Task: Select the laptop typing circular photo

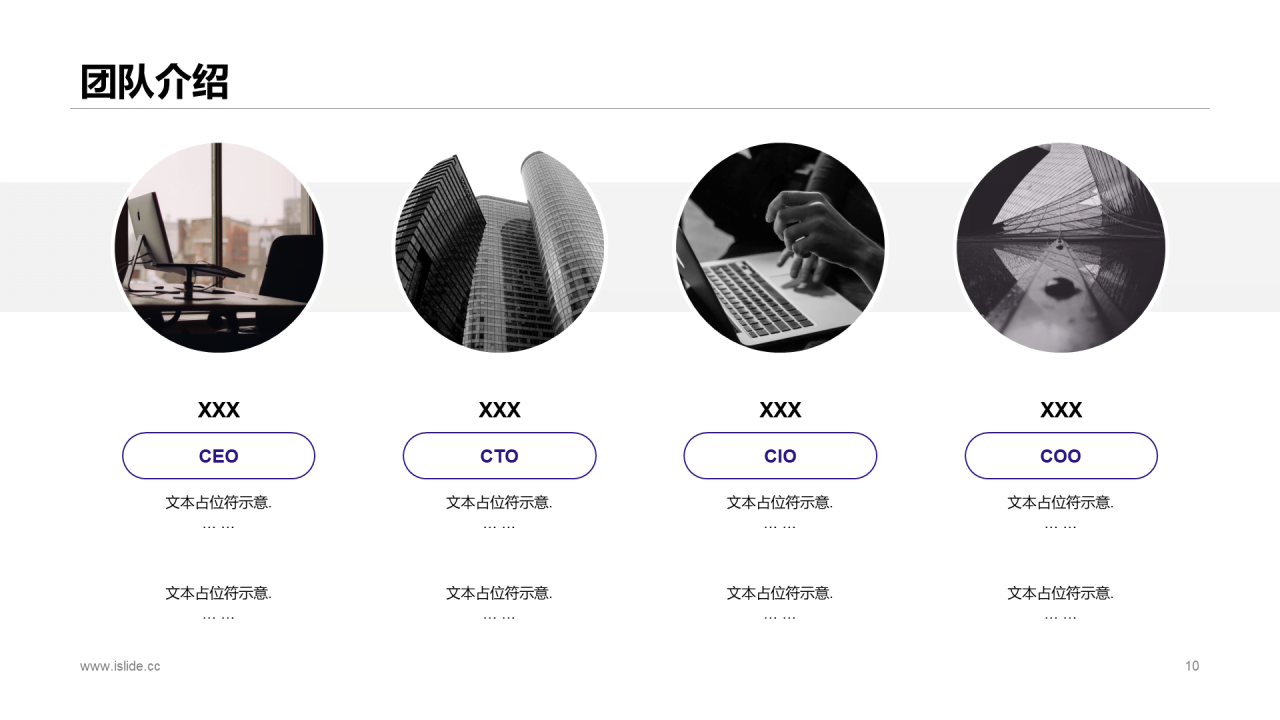Action: tap(780, 247)
